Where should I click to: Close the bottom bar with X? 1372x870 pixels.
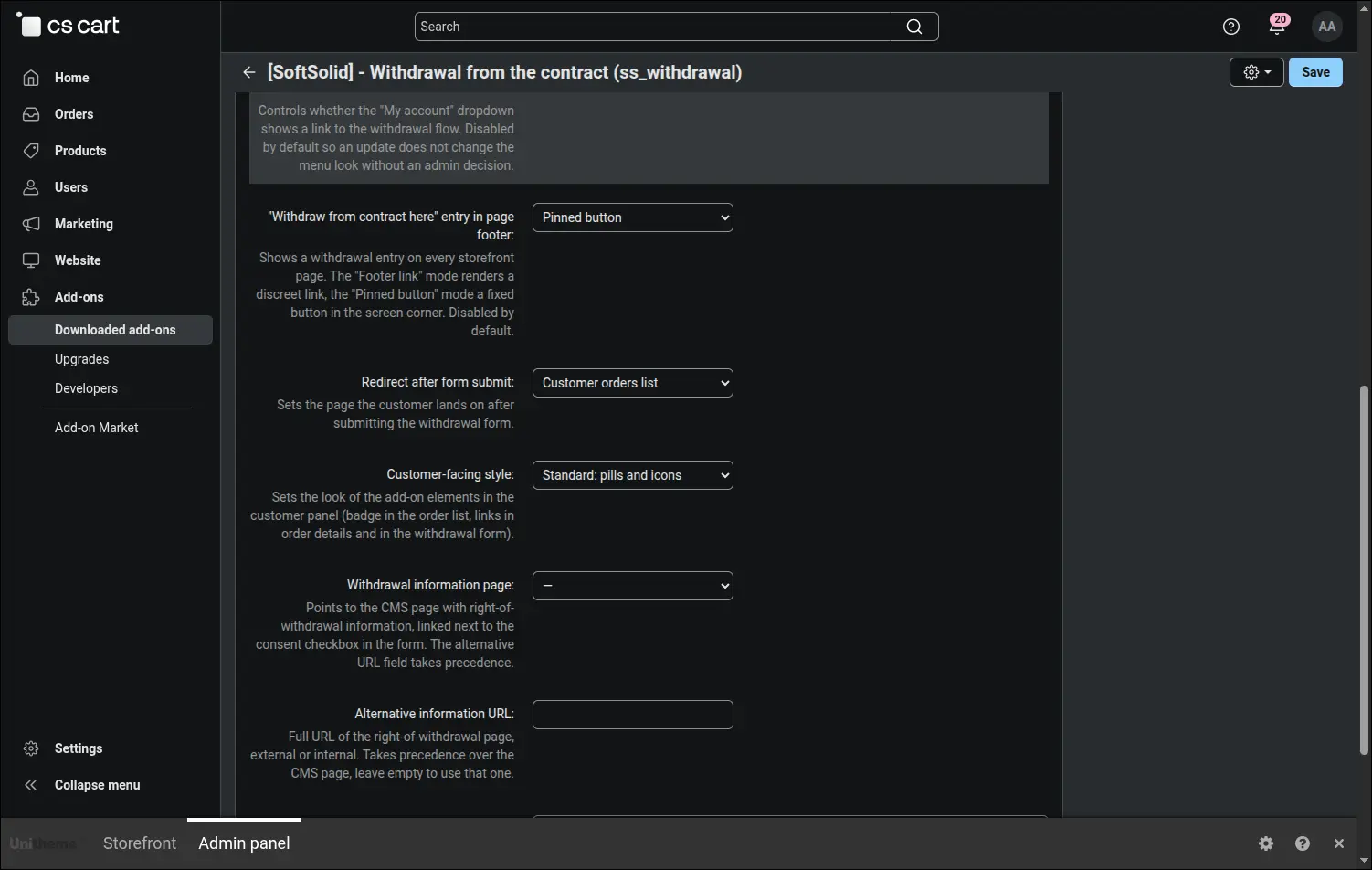1339,843
